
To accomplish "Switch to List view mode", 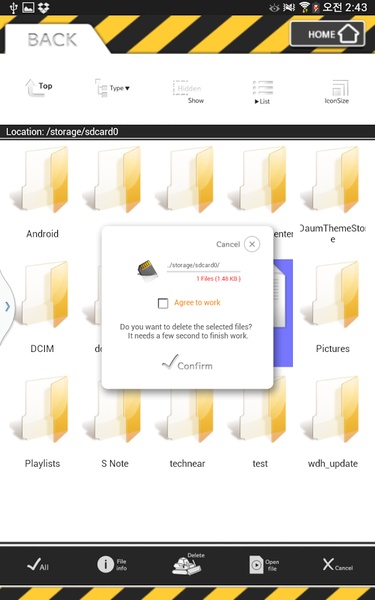I will 263,92.
